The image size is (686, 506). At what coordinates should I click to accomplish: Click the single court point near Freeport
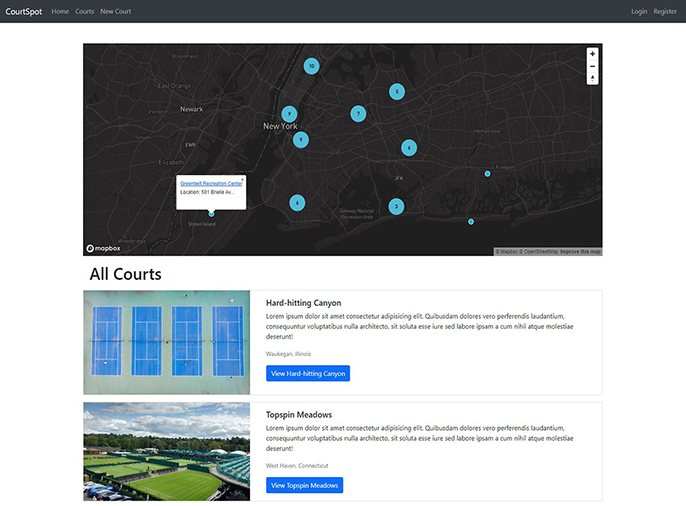point(487,174)
